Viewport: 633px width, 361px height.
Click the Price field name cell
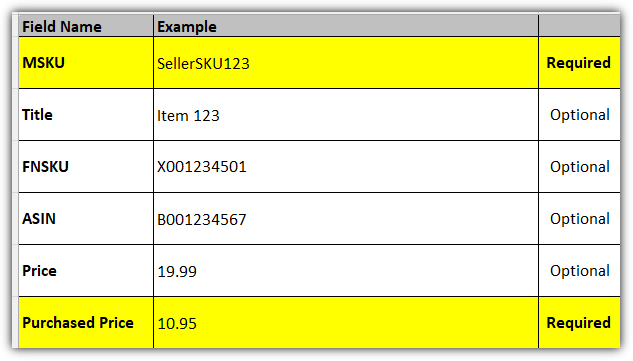pyautogui.click(x=86, y=271)
